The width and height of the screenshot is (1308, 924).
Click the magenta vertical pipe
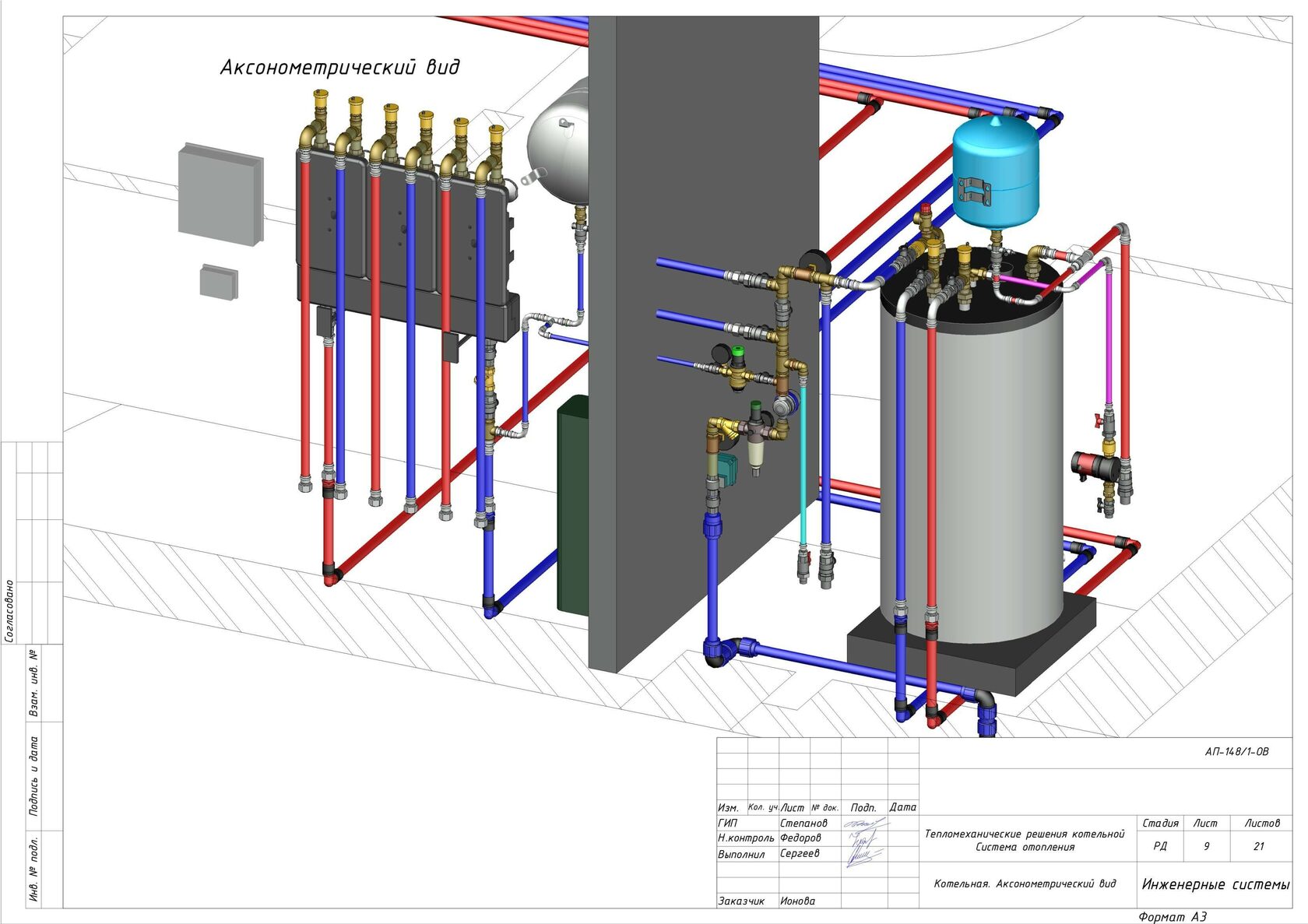1109,335
